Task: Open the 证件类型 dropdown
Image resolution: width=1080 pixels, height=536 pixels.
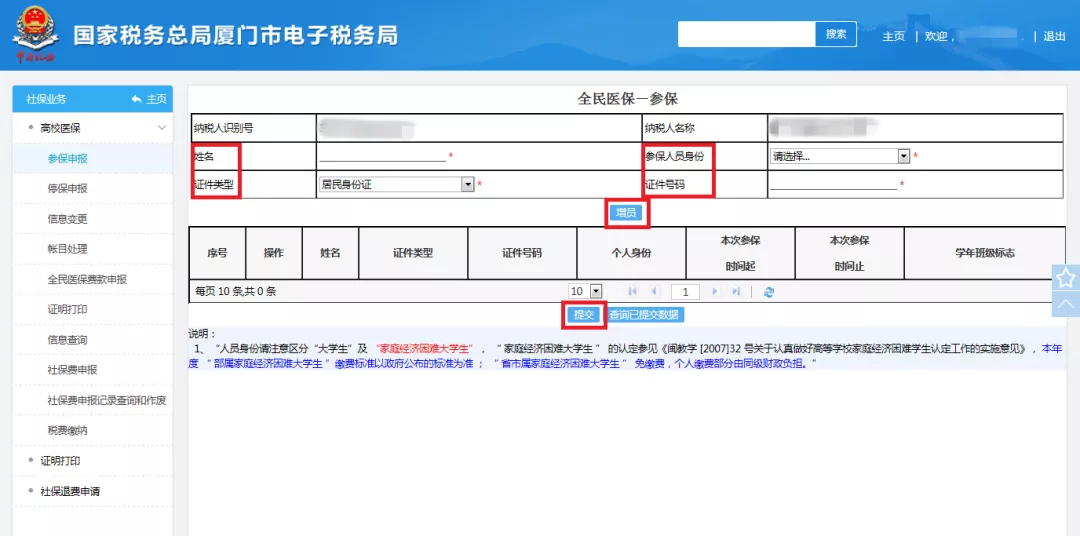Action: [x=396, y=184]
